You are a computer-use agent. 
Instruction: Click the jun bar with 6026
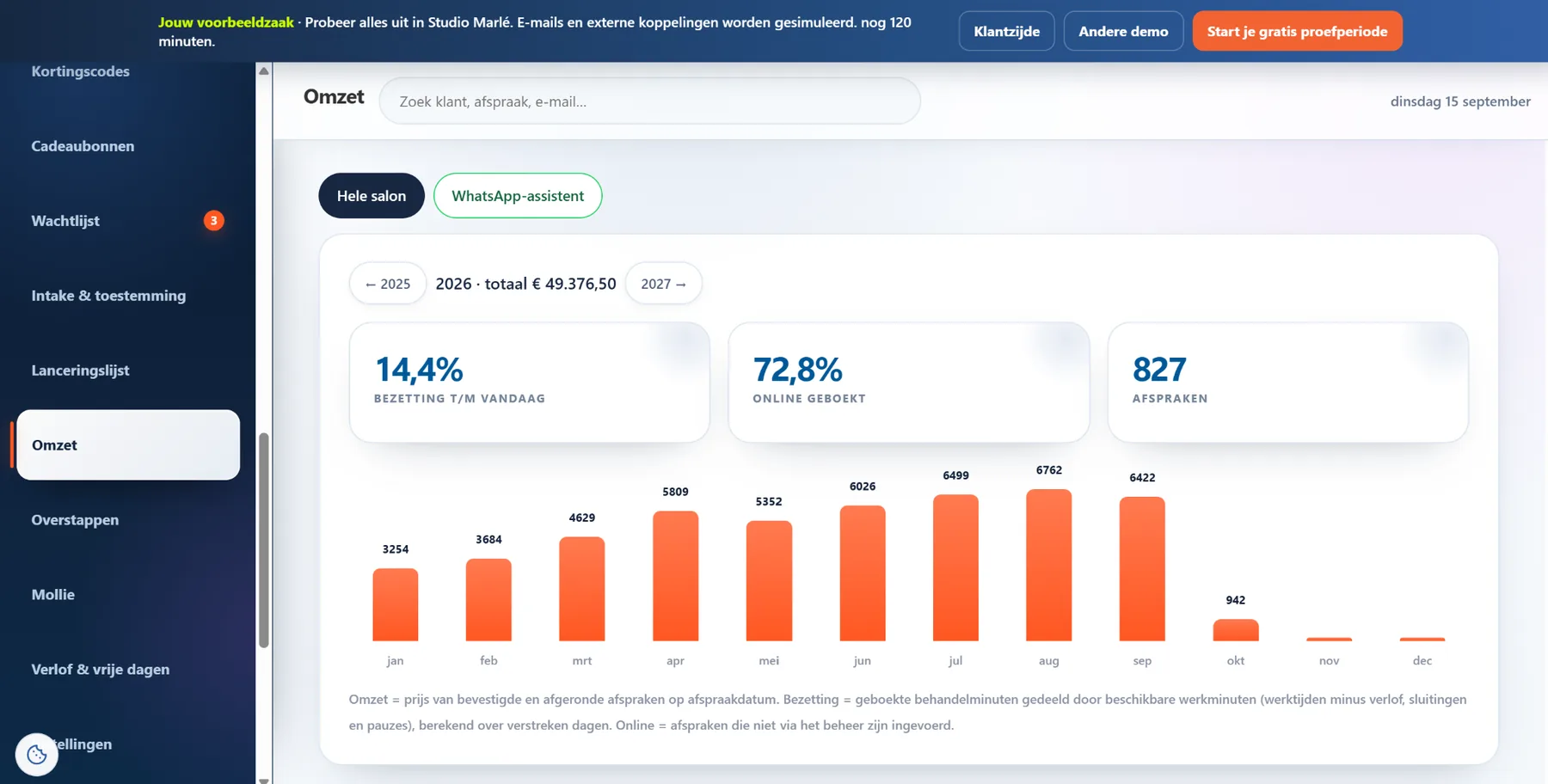863,573
